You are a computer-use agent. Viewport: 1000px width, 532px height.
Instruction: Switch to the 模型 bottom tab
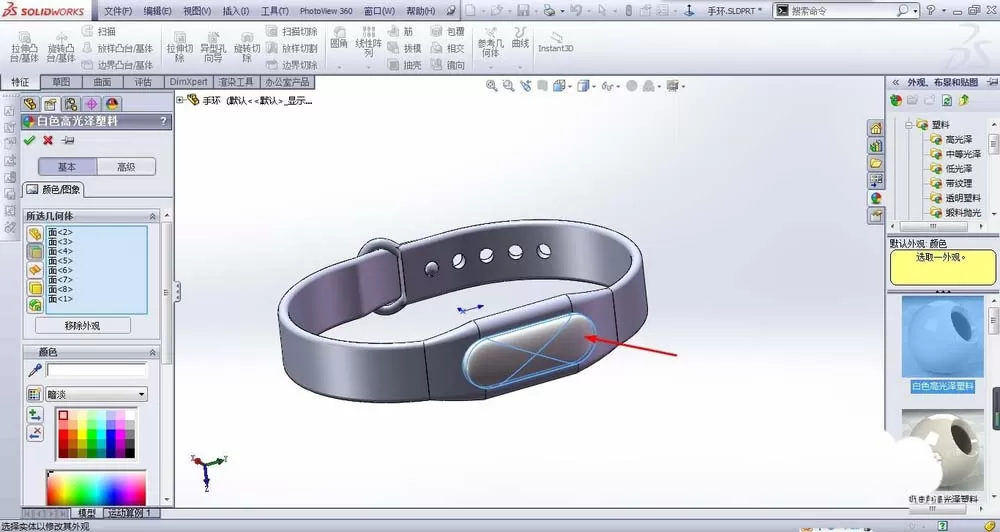pos(87,513)
